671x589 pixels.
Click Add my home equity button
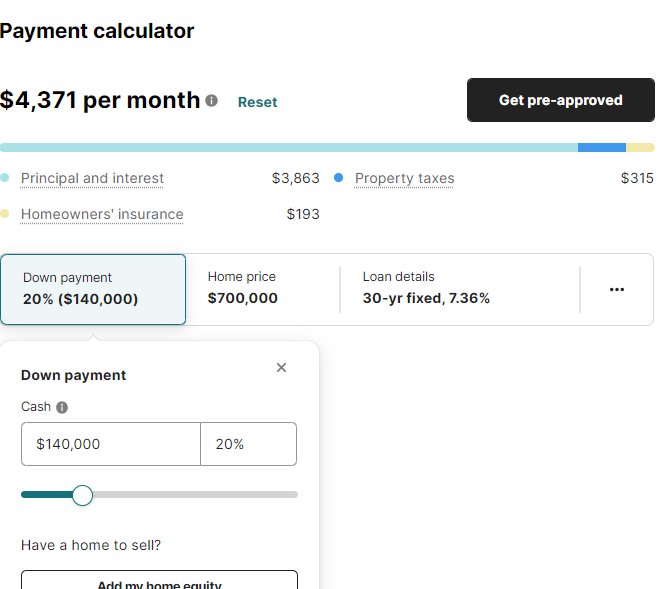[159, 580]
